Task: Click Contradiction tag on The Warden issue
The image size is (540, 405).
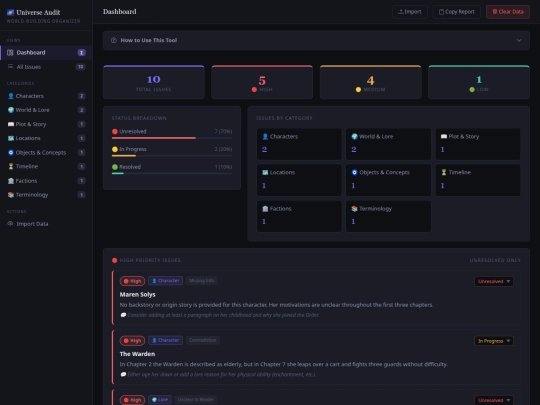Action: pos(202,340)
